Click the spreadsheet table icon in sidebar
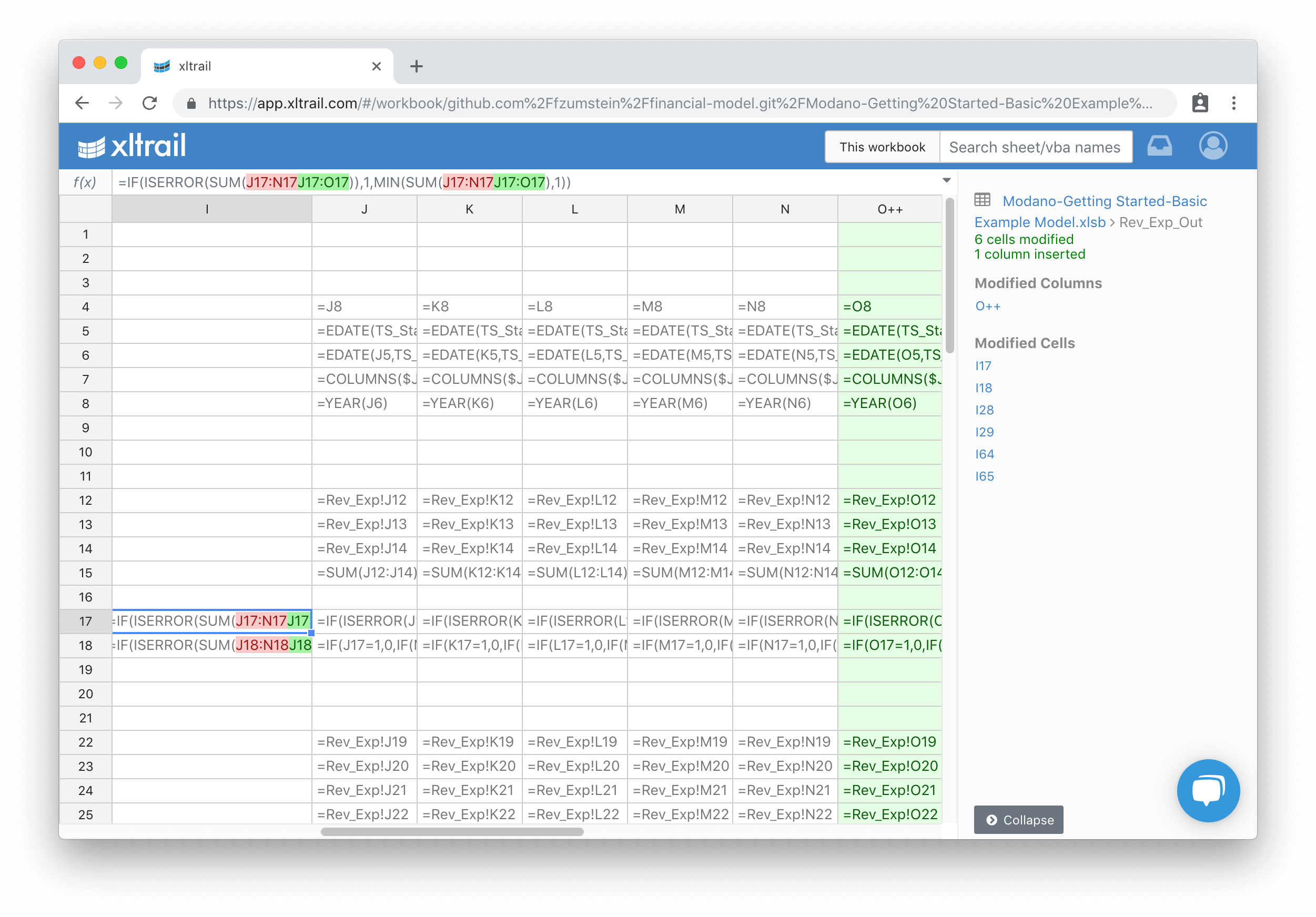 (983, 200)
